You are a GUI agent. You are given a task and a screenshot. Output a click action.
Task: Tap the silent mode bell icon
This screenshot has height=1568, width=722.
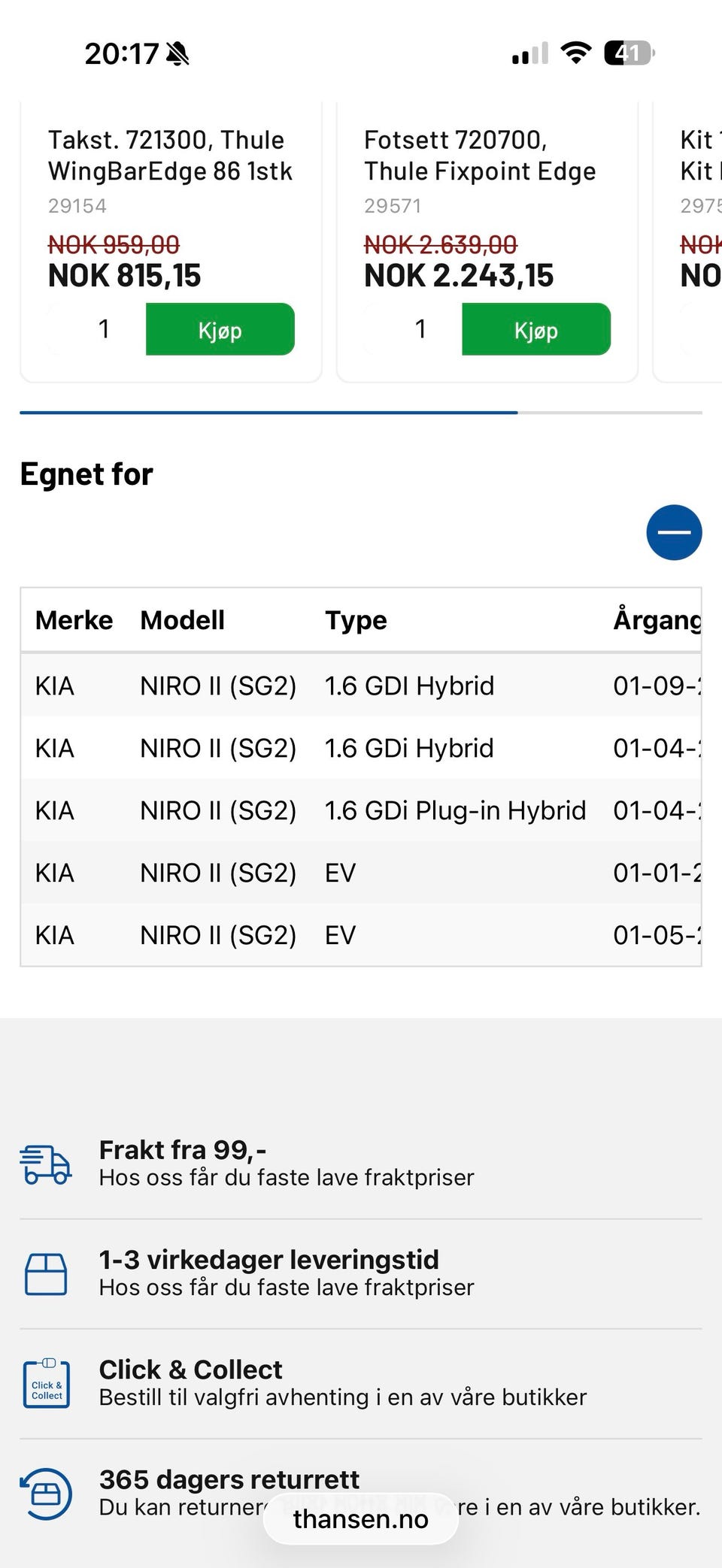[177, 53]
